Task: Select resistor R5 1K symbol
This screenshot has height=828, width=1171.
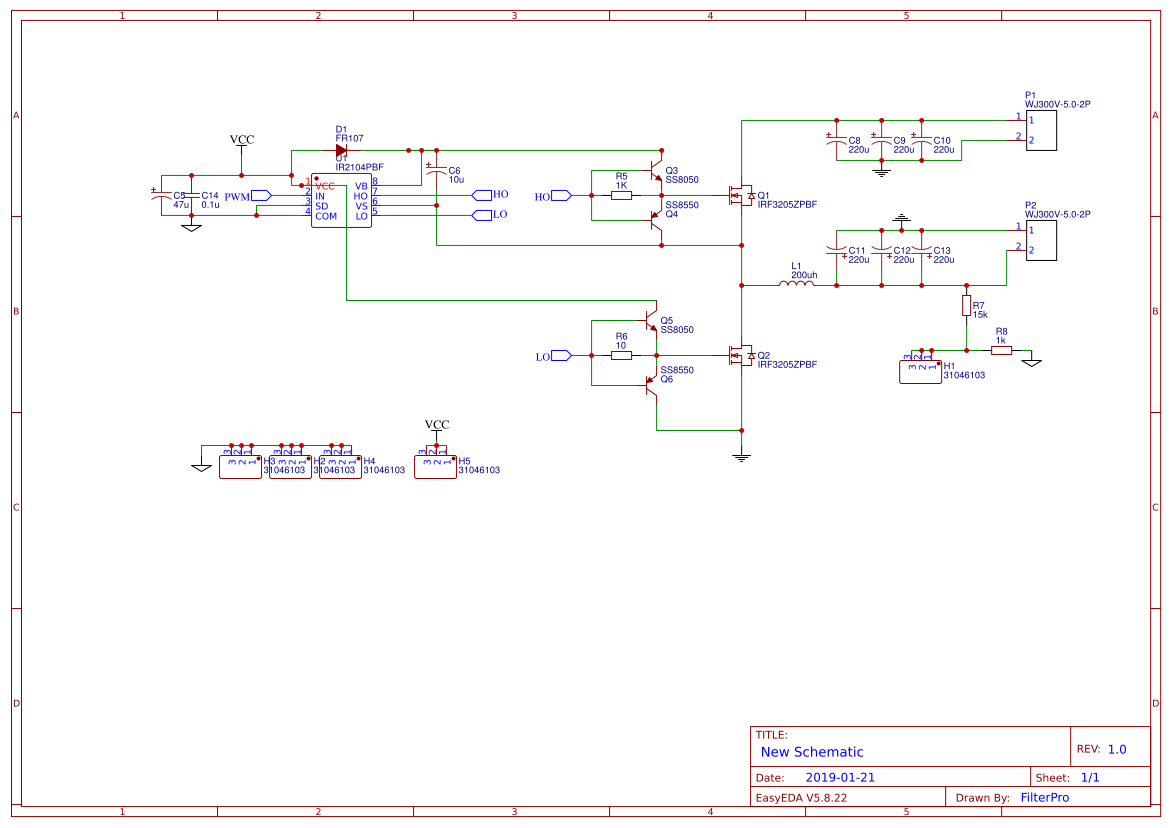Action: 621,195
